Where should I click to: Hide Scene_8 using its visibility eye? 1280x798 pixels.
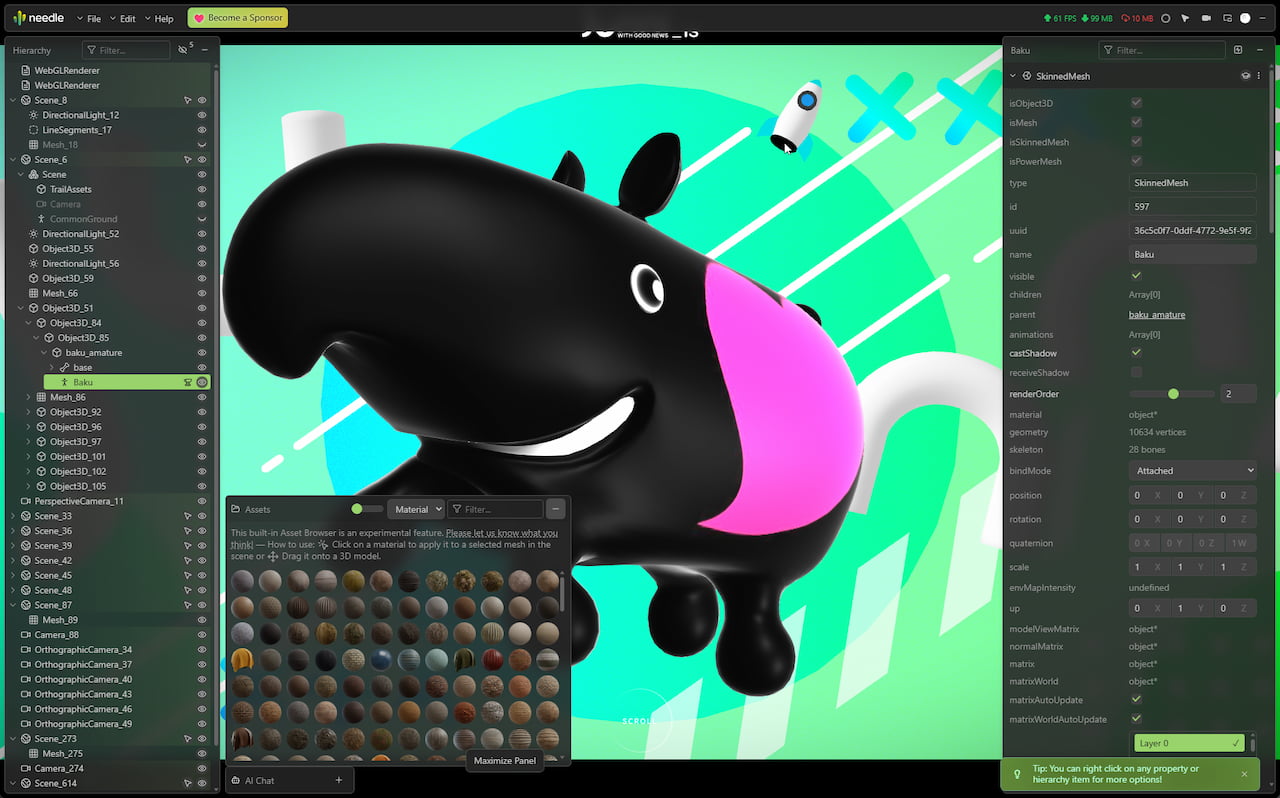[204, 100]
